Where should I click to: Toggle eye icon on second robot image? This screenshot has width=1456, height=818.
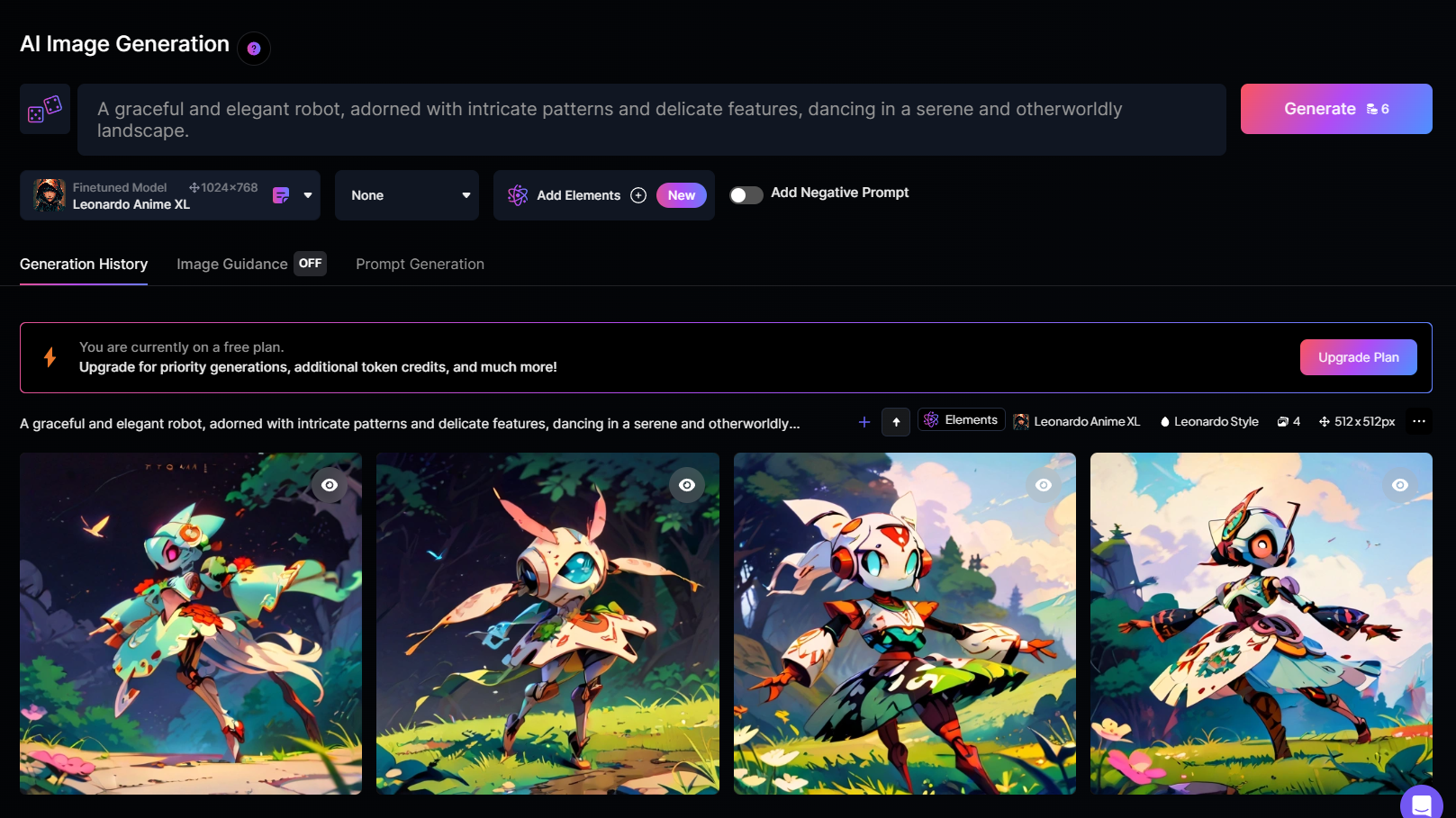[687, 485]
